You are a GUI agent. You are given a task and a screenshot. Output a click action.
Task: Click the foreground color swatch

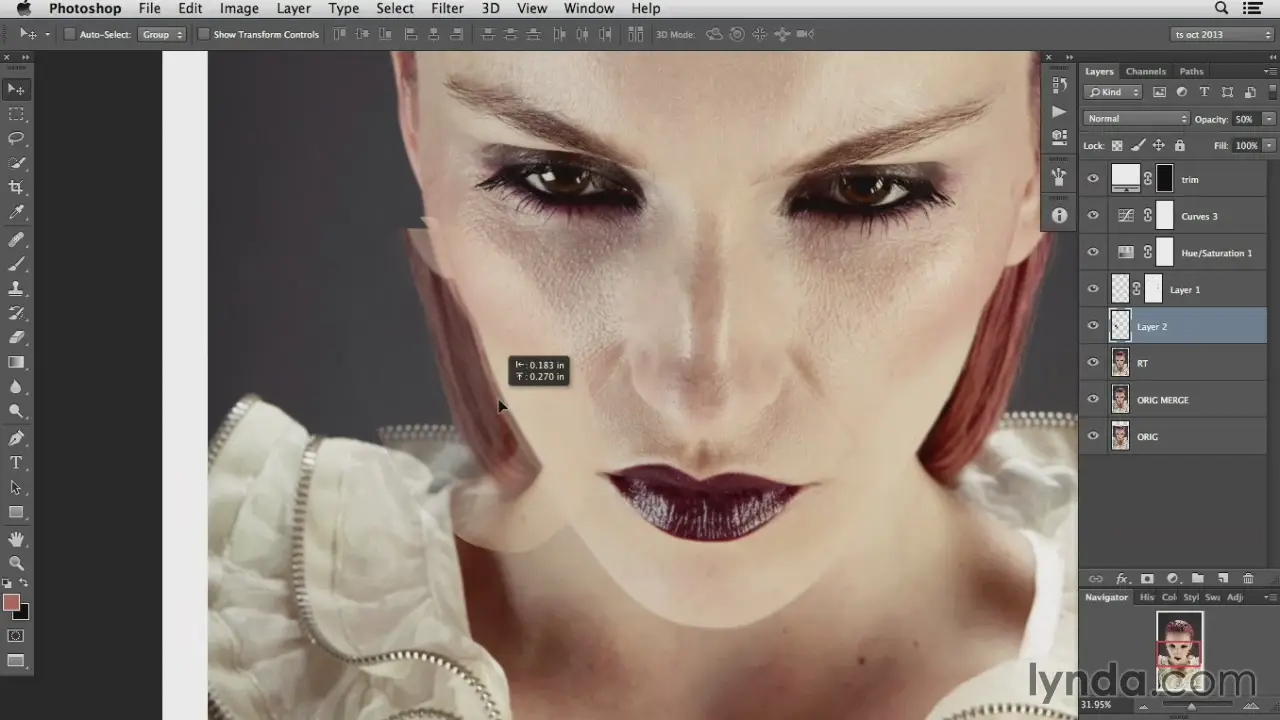pos(11,602)
